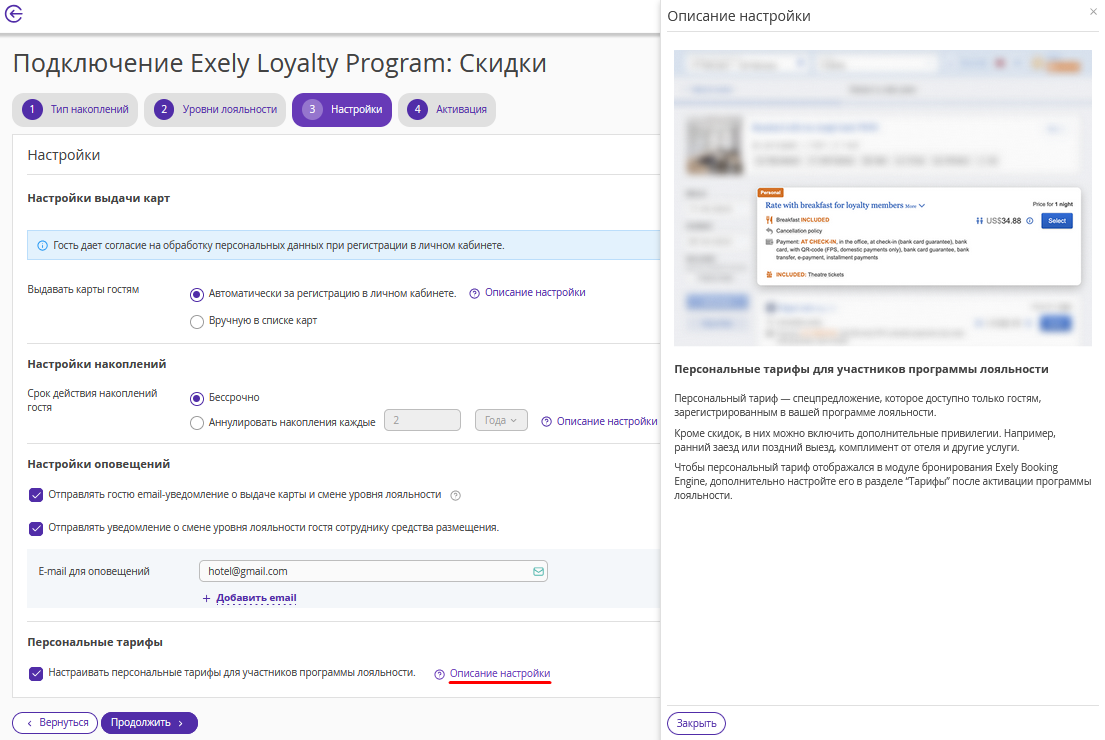Click the Select button in preview image
This screenshot has height=740, width=1105.
click(x=1056, y=221)
